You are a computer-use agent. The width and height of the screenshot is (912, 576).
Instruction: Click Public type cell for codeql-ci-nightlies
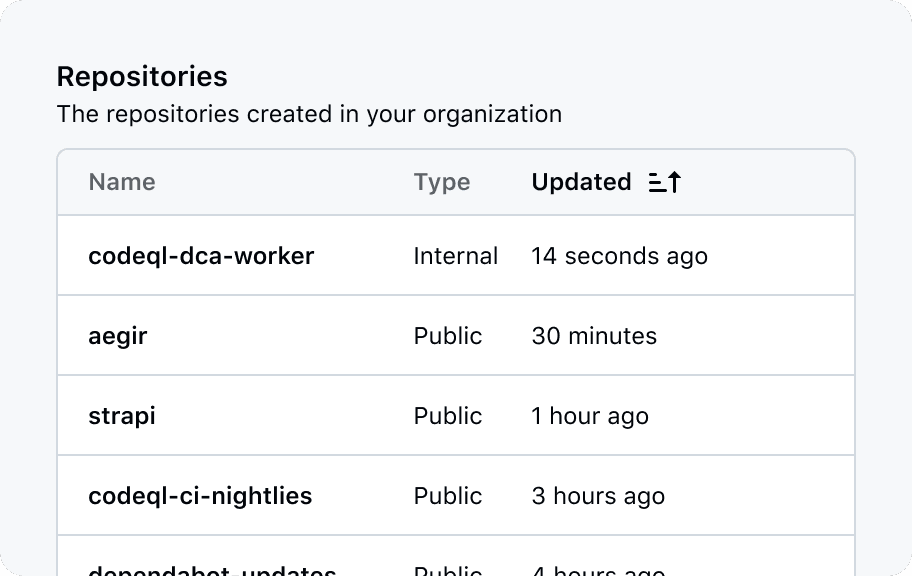click(x=448, y=496)
